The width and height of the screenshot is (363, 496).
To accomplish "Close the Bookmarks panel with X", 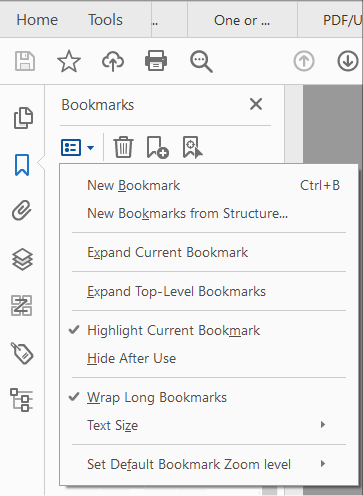I will coord(256,104).
